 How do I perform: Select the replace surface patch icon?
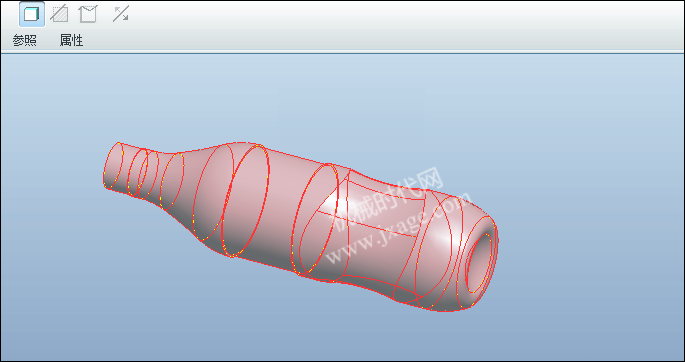click(x=87, y=14)
